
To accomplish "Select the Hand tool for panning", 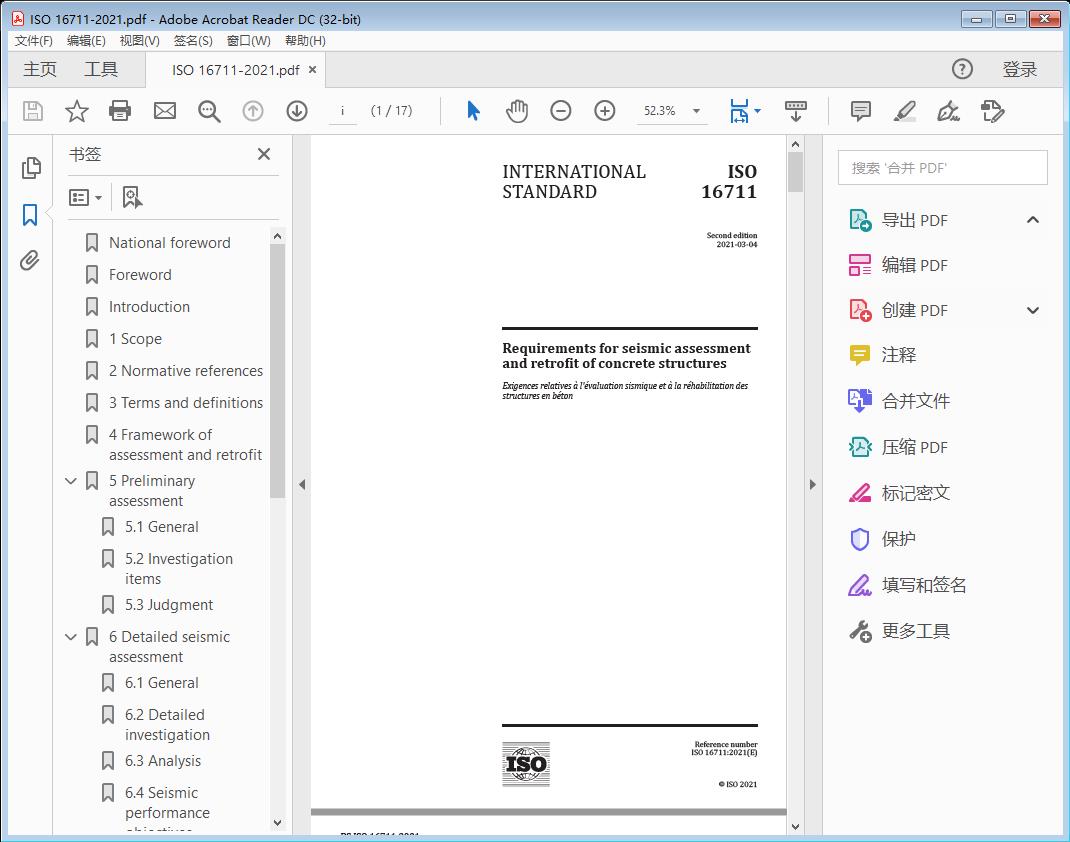I will point(517,111).
